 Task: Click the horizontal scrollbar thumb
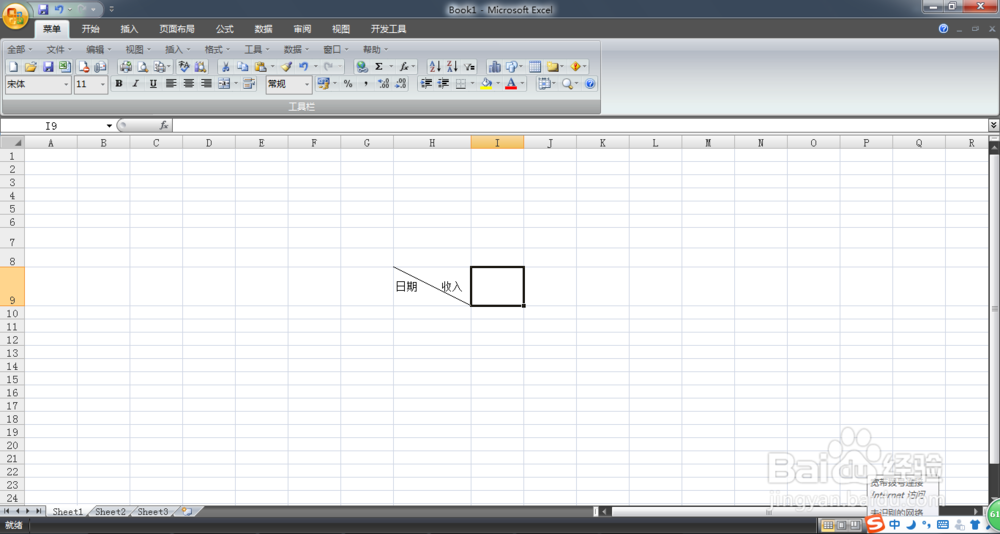tap(770, 512)
